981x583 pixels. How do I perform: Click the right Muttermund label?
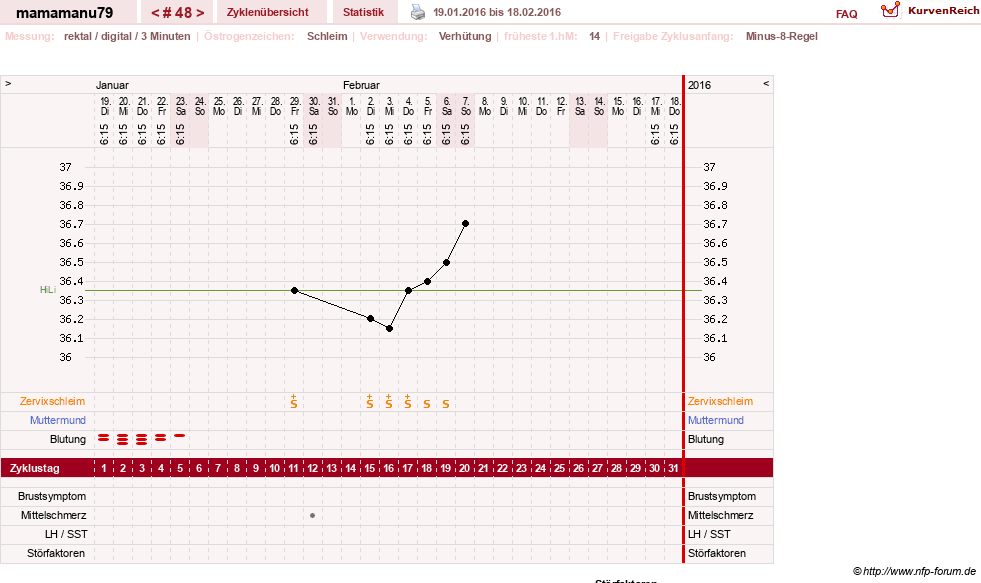point(716,420)
